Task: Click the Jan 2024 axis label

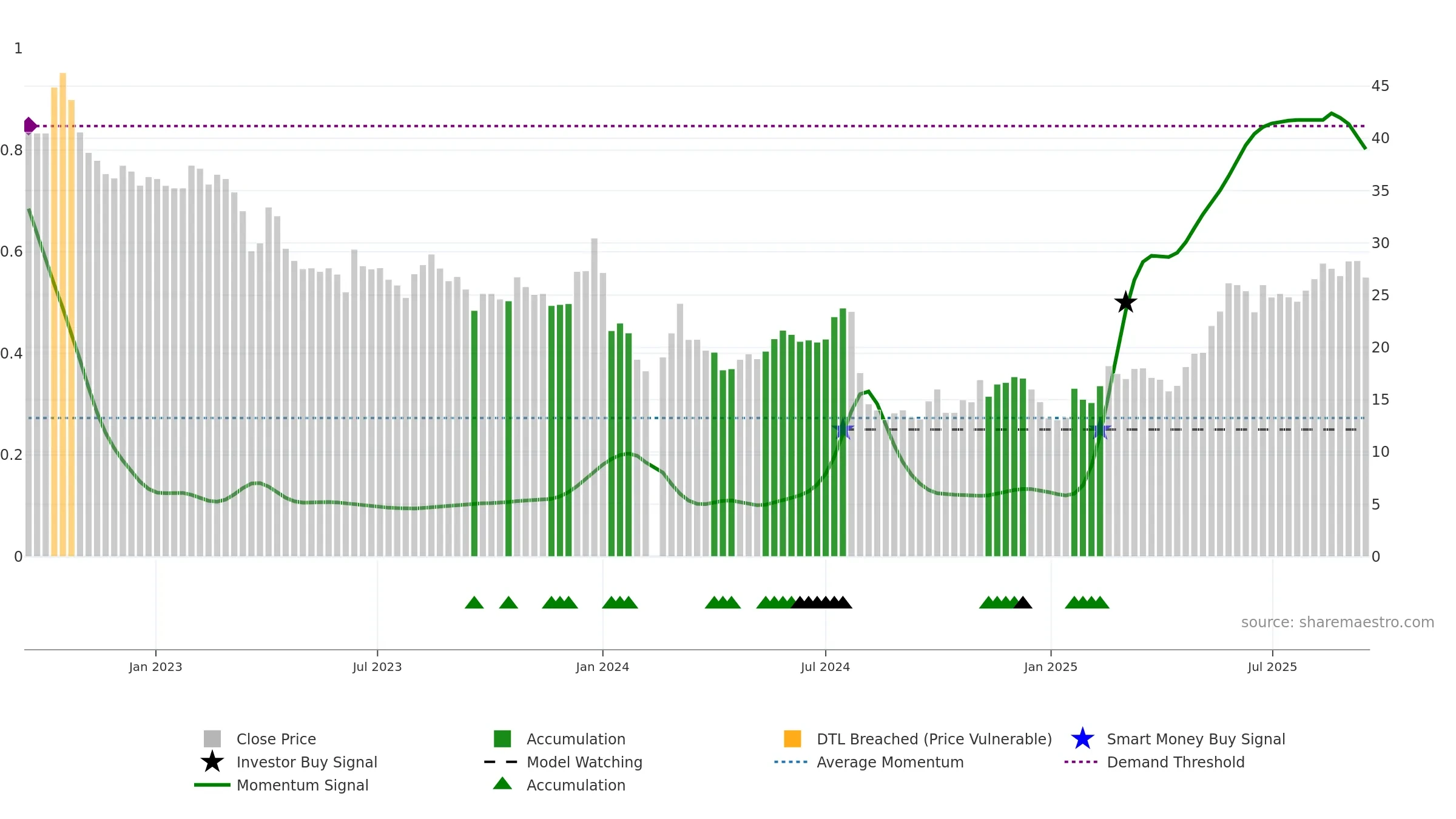Action: point(602,667)
